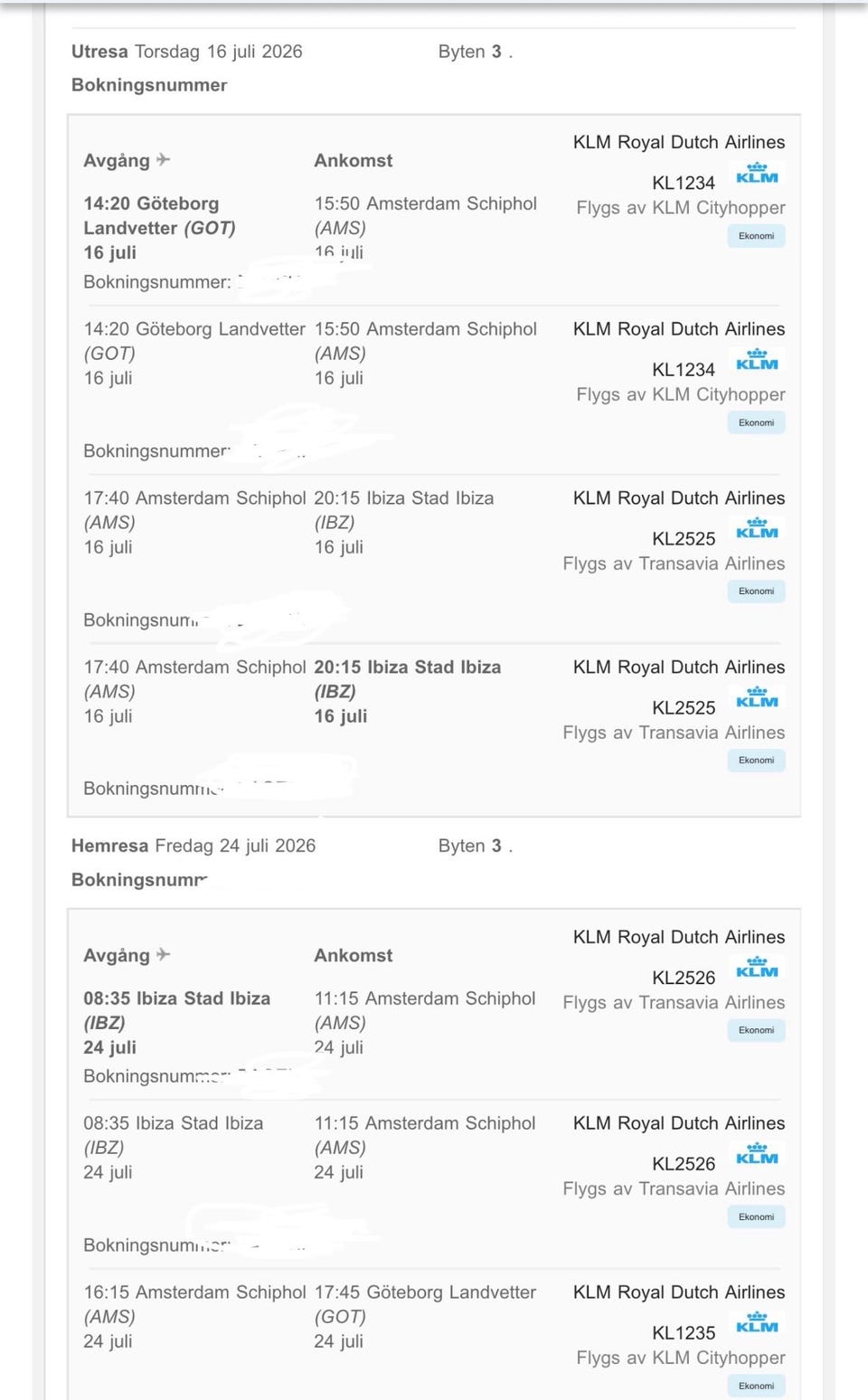Open the Utresa Torsdag 16 juli 2026 heading

click(x=187, y=52)
